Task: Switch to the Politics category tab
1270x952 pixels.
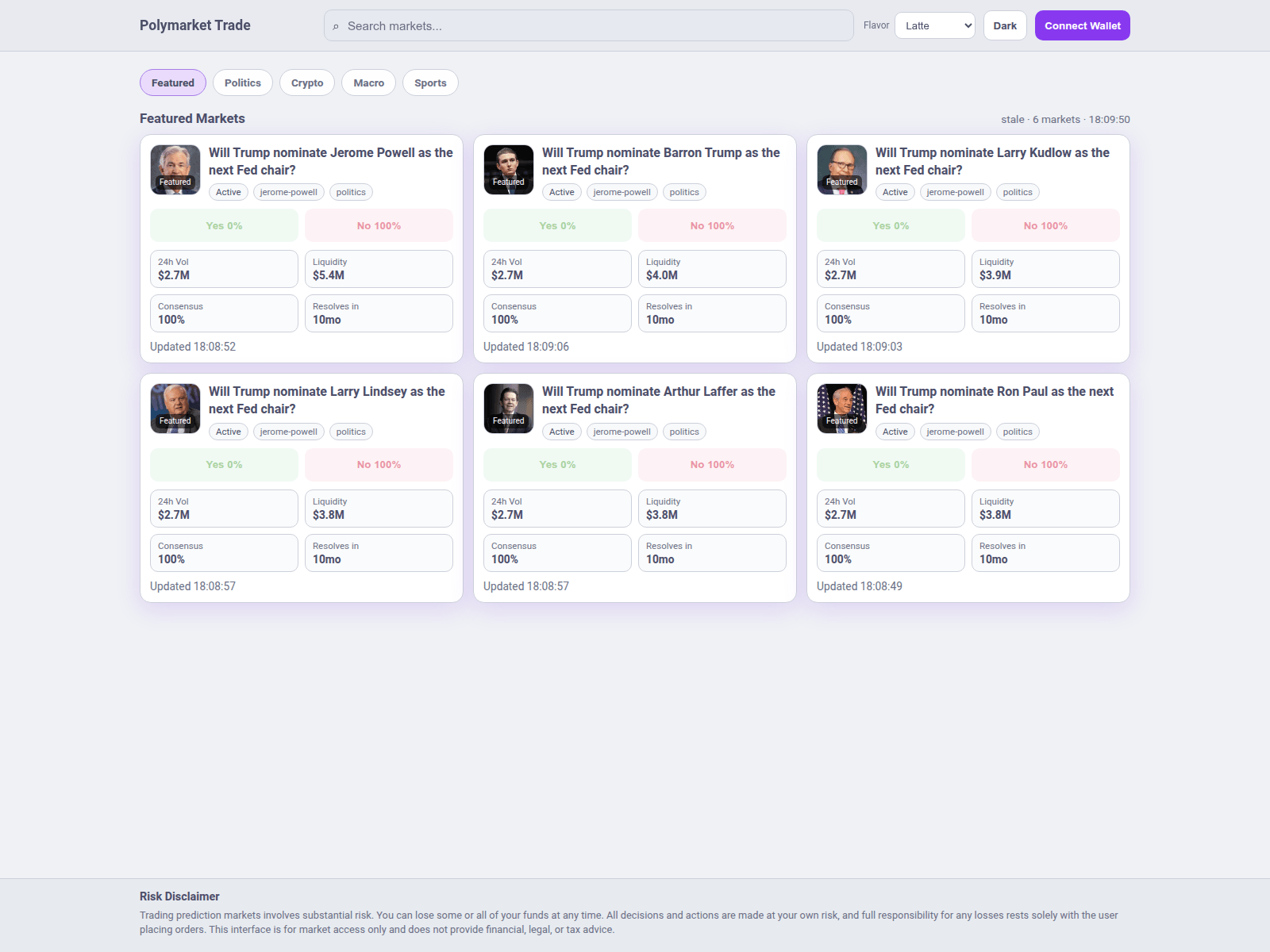Action: [x=242, y=83]
